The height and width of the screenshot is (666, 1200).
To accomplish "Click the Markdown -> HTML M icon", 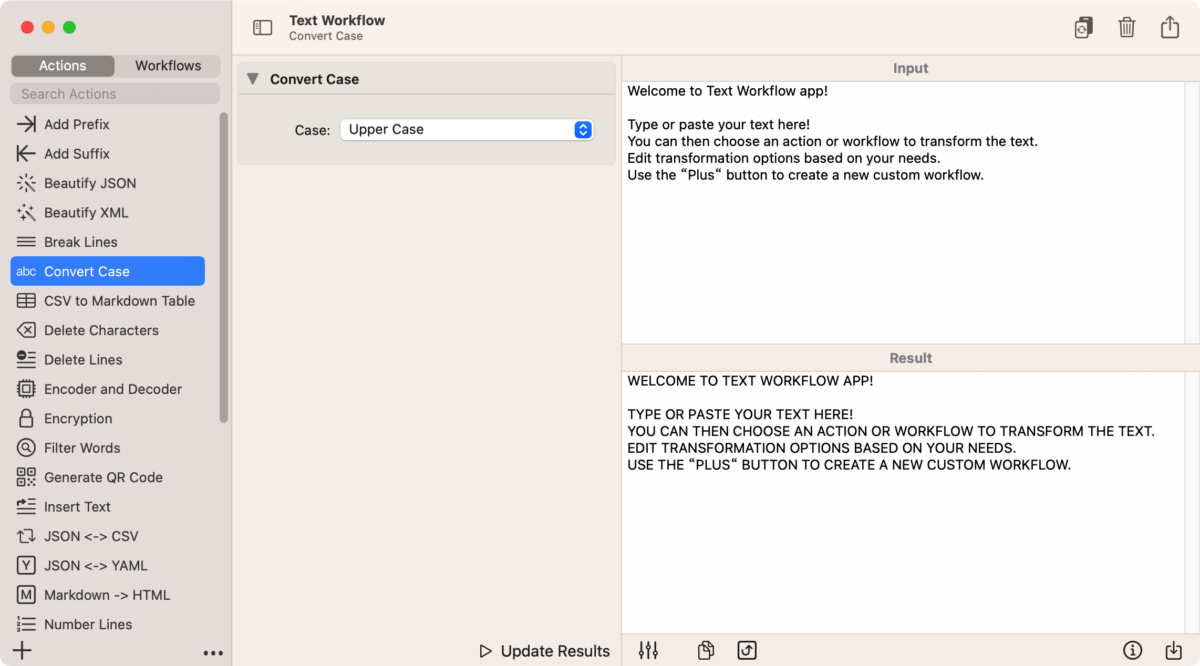I will 26,595.
